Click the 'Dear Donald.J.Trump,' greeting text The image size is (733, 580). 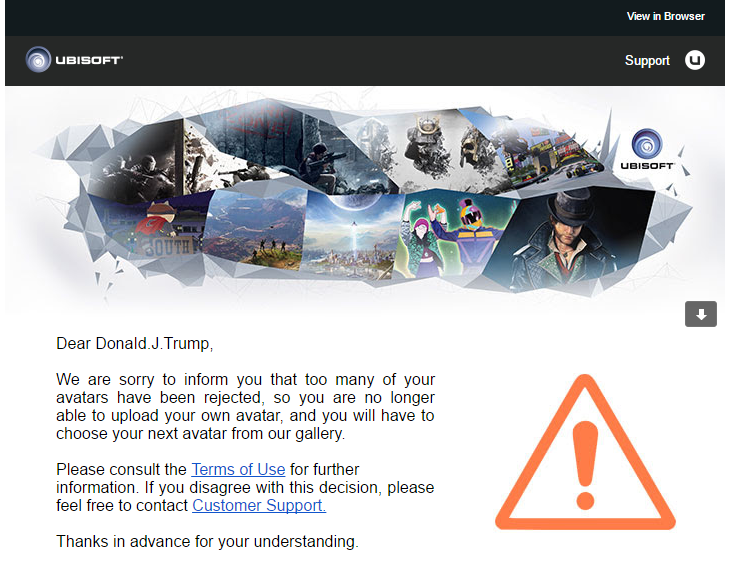[135, 344]
